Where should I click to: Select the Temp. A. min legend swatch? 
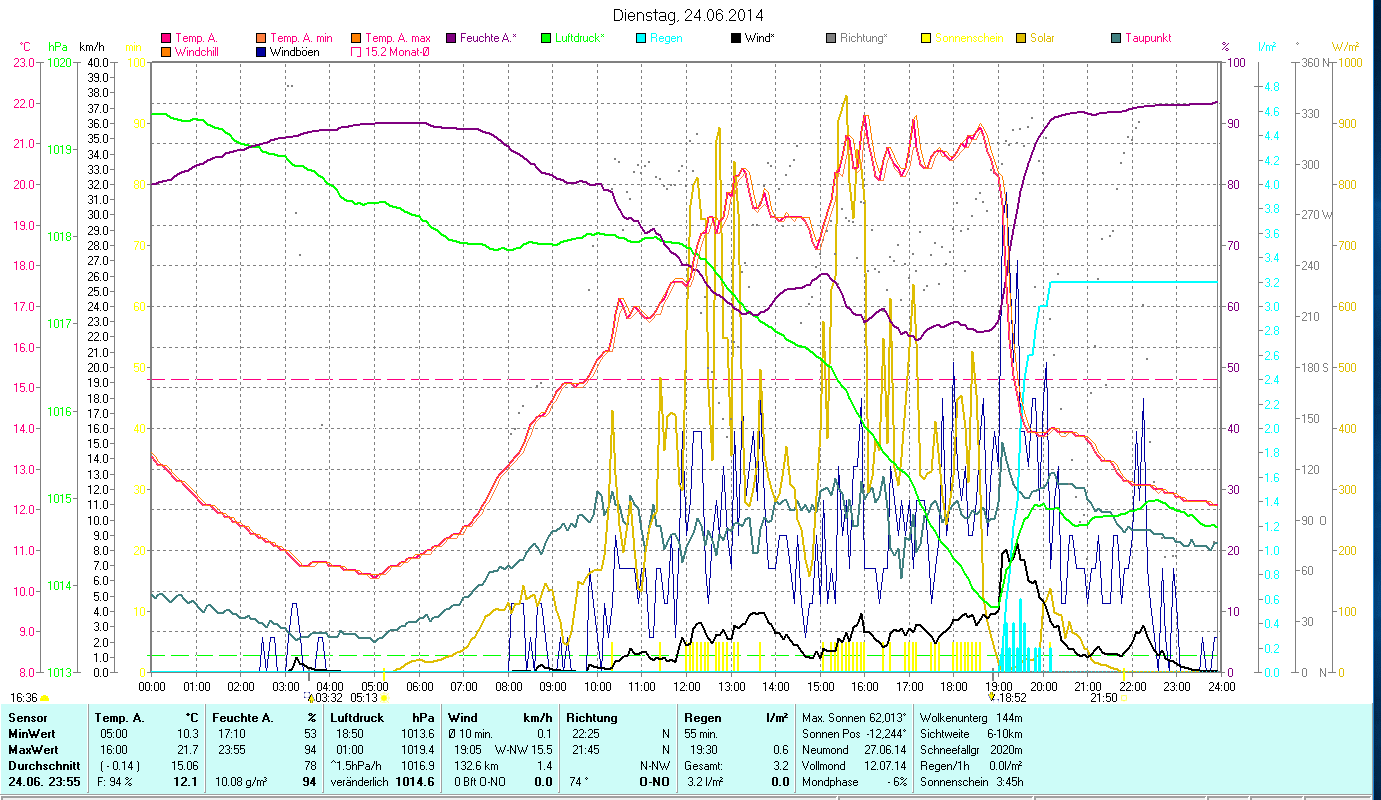click(x=262, y=38)
